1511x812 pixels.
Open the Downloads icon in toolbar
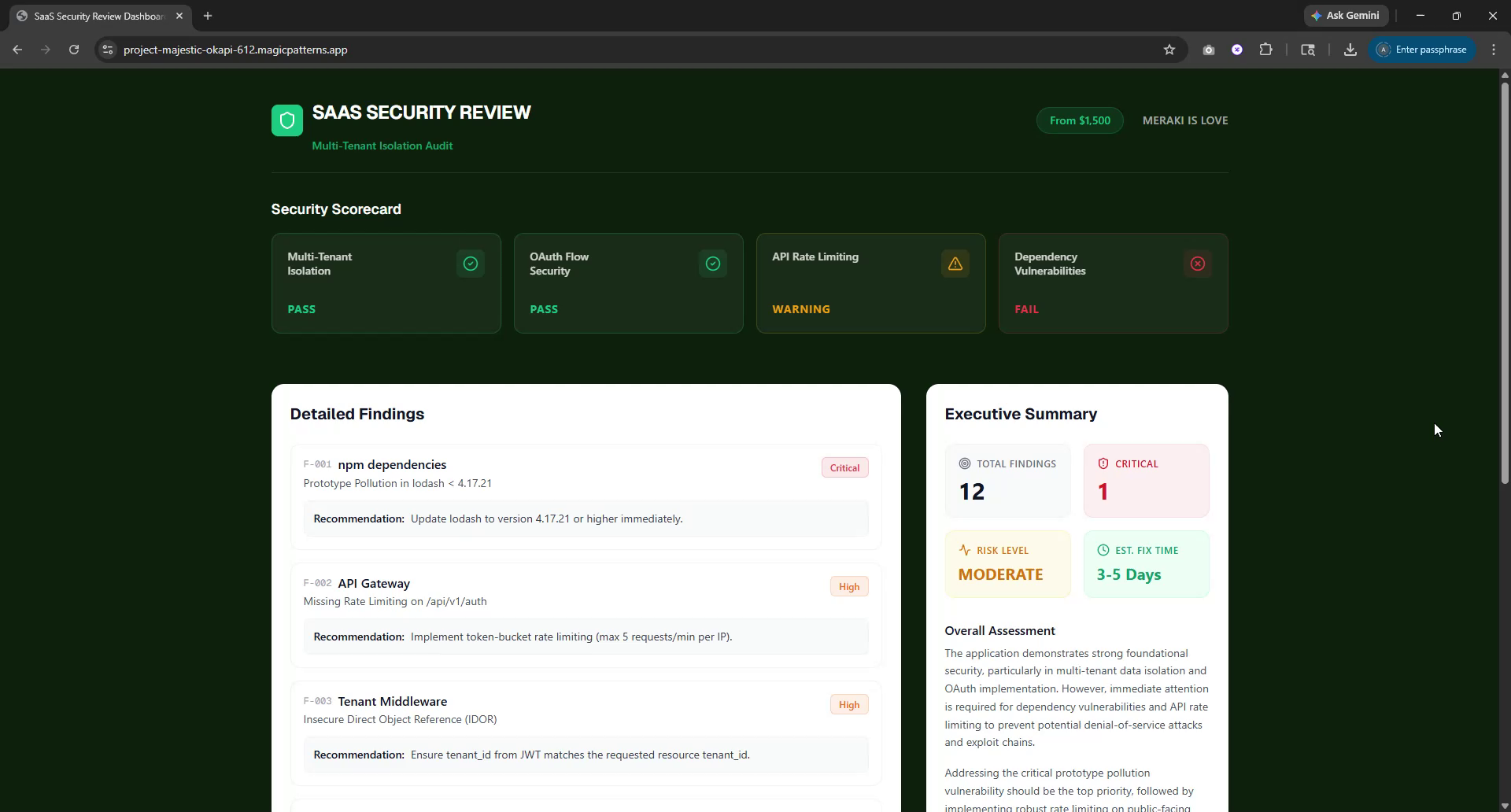click(x=1350, y=50)
